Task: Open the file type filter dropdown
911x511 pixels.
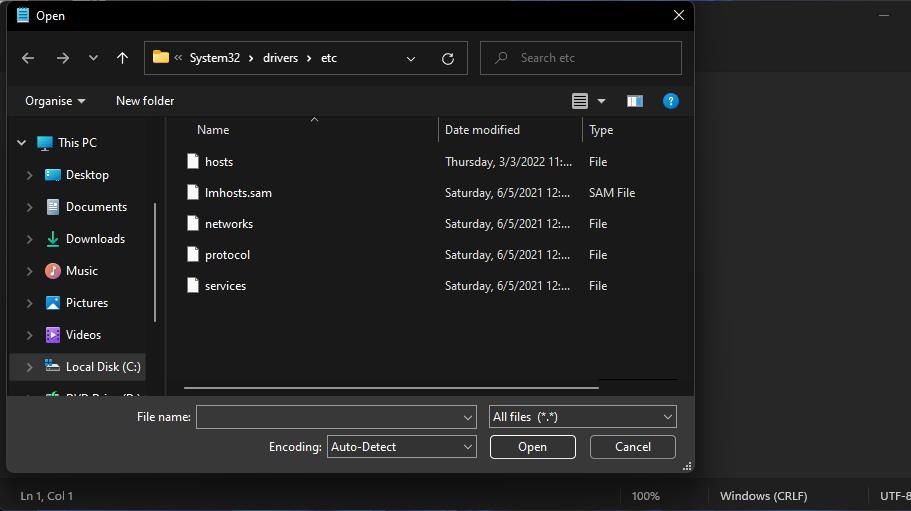Action: 583,417
